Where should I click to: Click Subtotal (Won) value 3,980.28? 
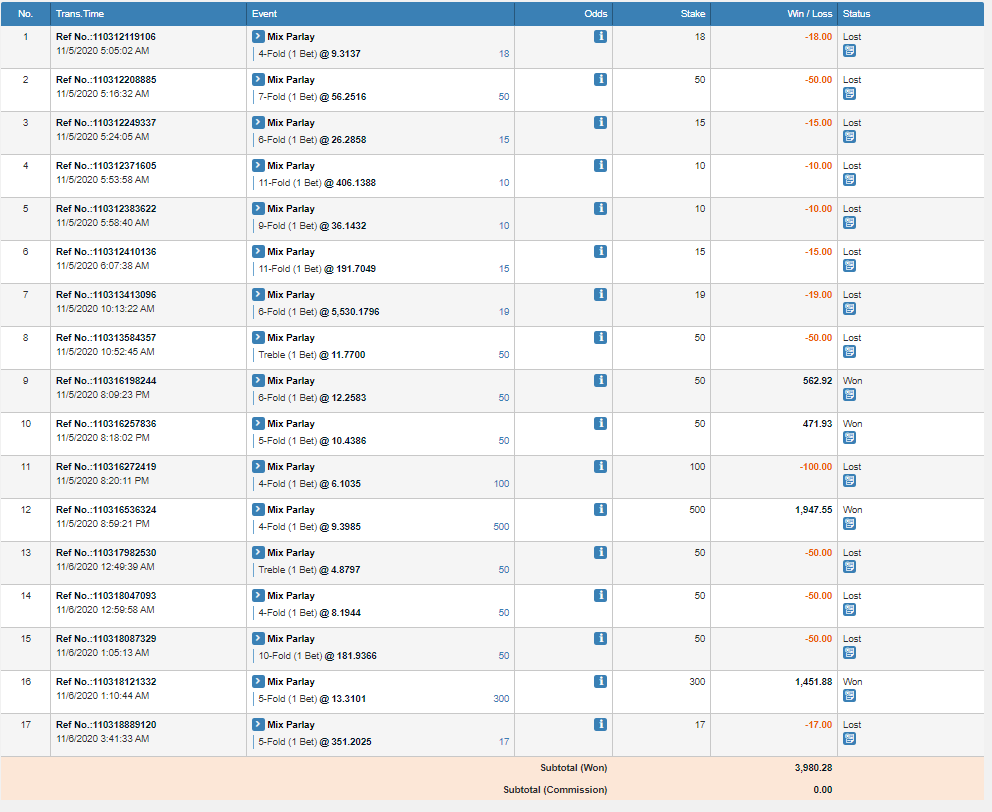tap(814, 768)
